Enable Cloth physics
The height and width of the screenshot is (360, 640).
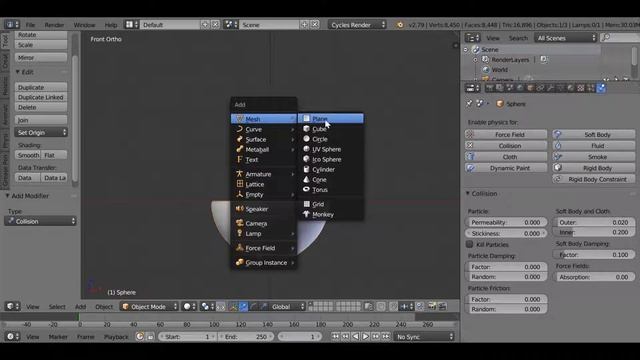(506, 157)
